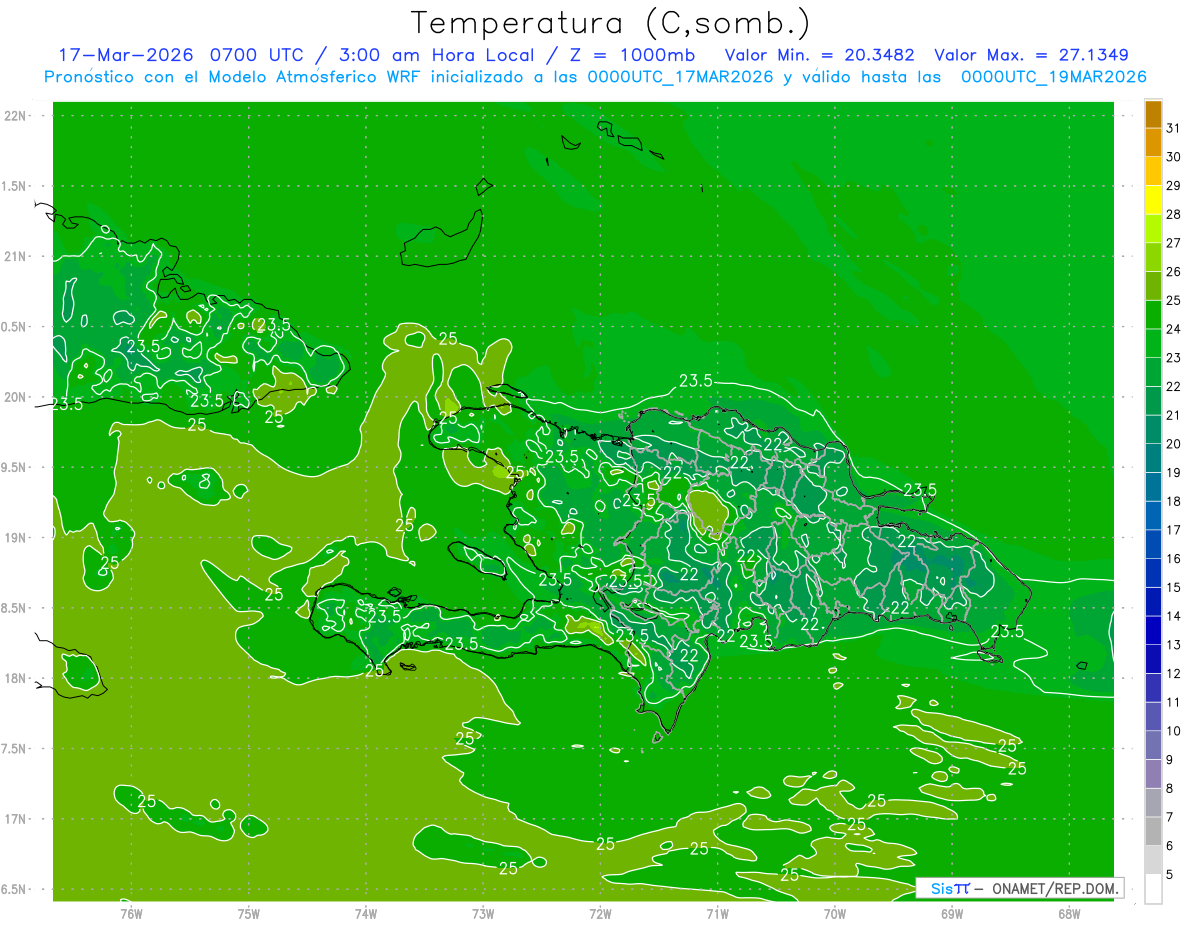Click the 68W longitude axis label
Screen dimensions: 1200x927
coord(1069,913)
